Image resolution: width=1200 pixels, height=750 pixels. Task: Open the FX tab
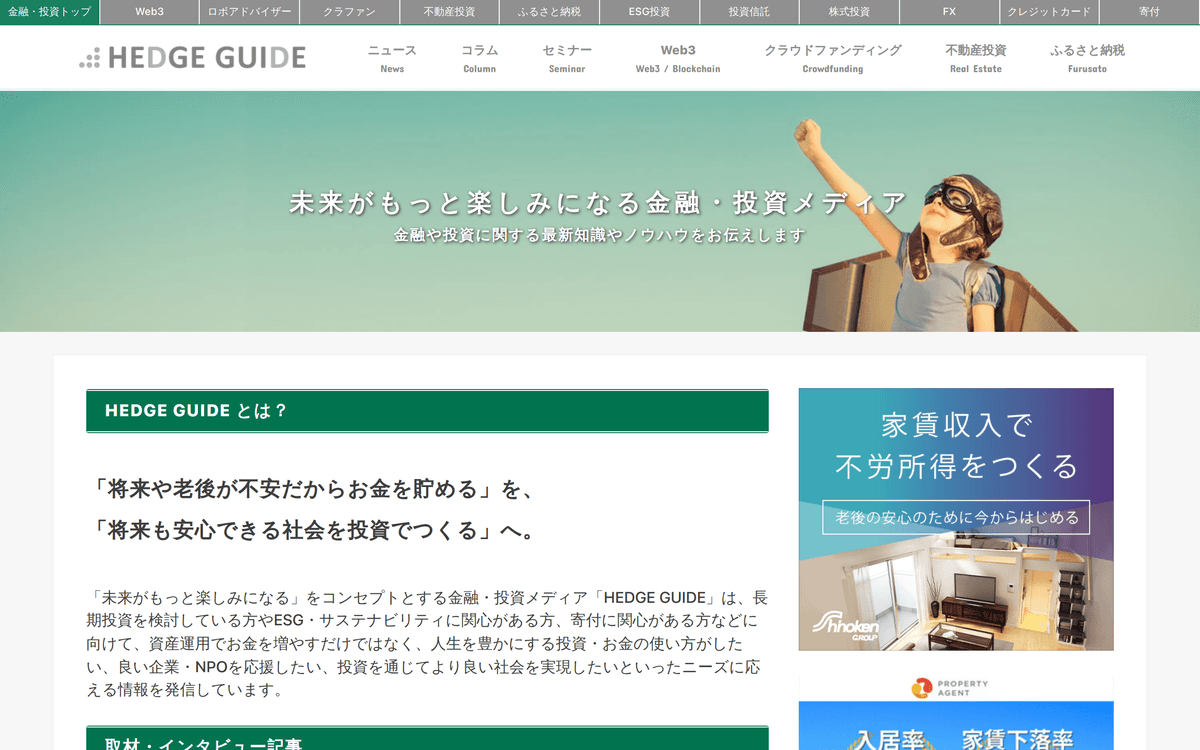(x=950, y=12)
